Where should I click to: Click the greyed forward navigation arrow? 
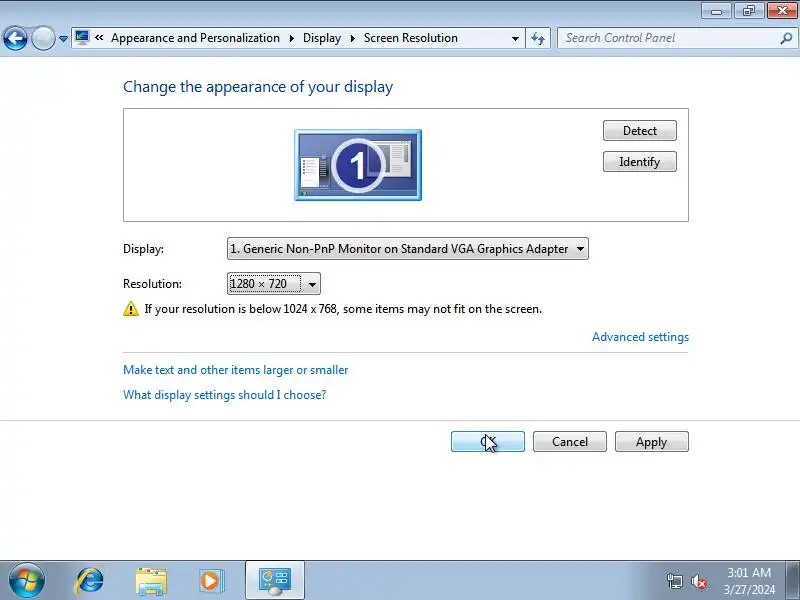[x=43, y=38]
